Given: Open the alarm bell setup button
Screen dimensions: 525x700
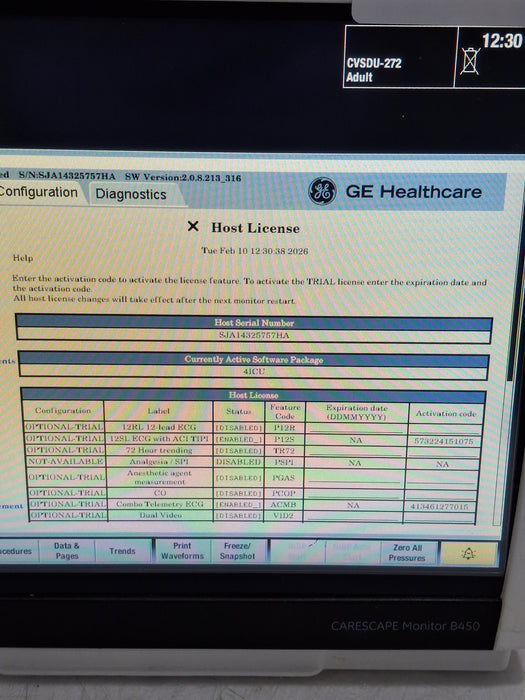Looking at the screenshot, I should tap(468, 554).
